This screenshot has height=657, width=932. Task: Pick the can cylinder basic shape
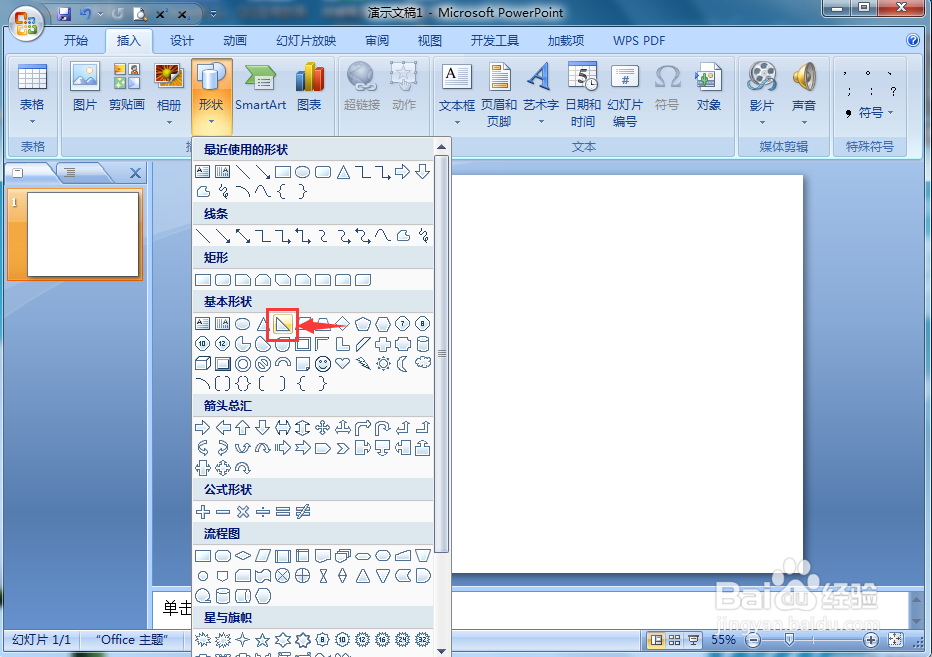pyautogui.click(x=423, y=344)
